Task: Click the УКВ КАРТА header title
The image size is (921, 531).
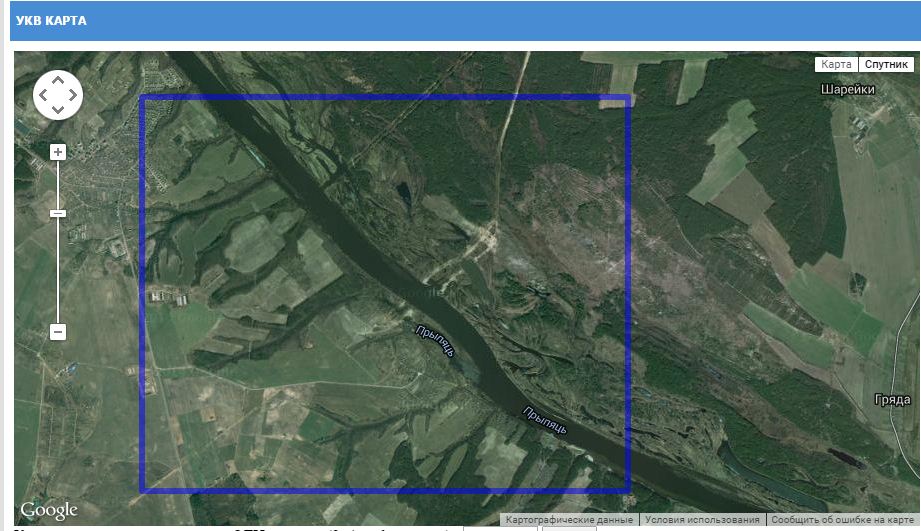Action: [x=51, y=21]
